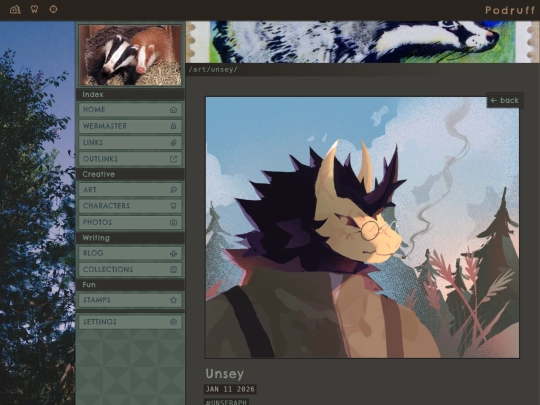Click the round compass icon in top bar
Image resolution: width=540 pixels, height=405 pixels.
53,9
